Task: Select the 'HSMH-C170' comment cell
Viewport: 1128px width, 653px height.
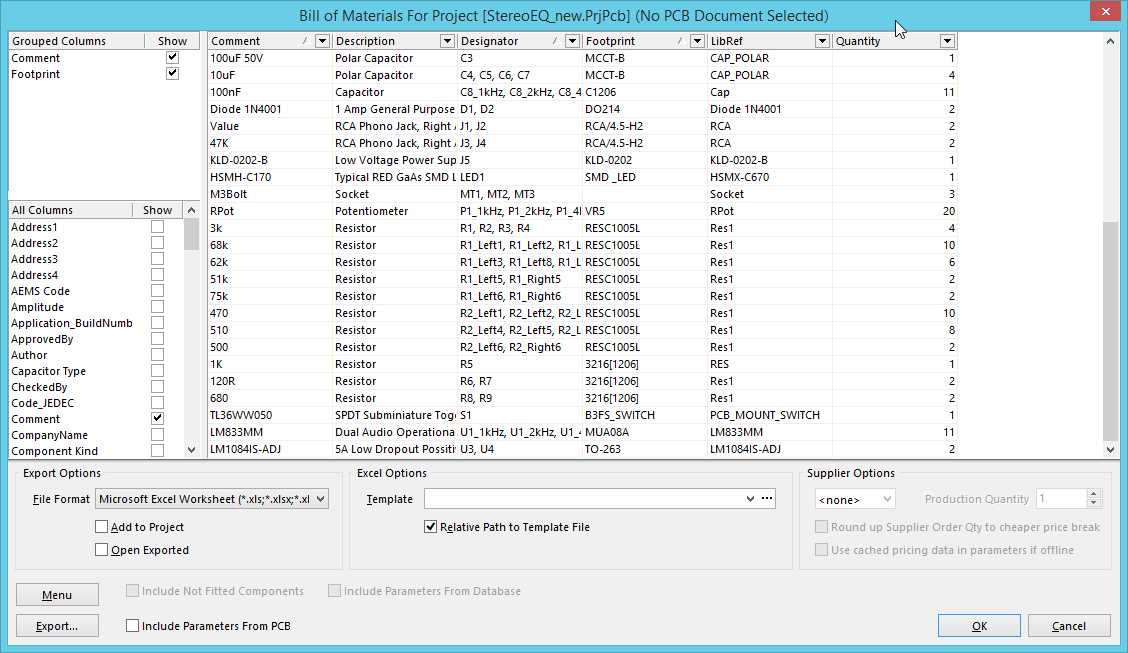Action: tap(270, 177)
